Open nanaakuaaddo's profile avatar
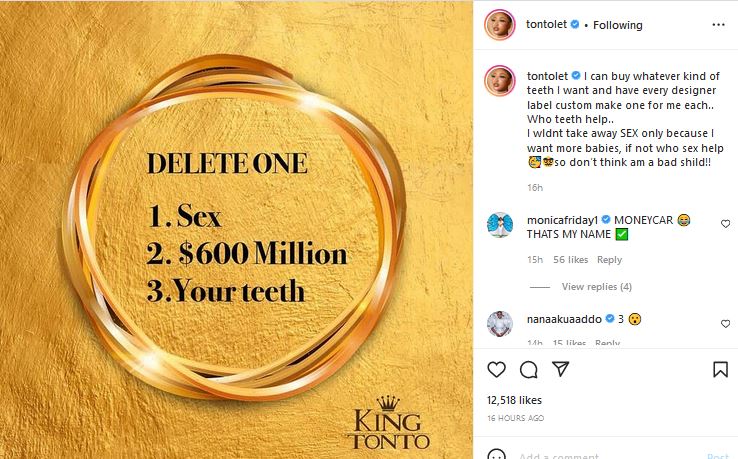This screenshot has height=459, width=738. [x=499, y=323]
